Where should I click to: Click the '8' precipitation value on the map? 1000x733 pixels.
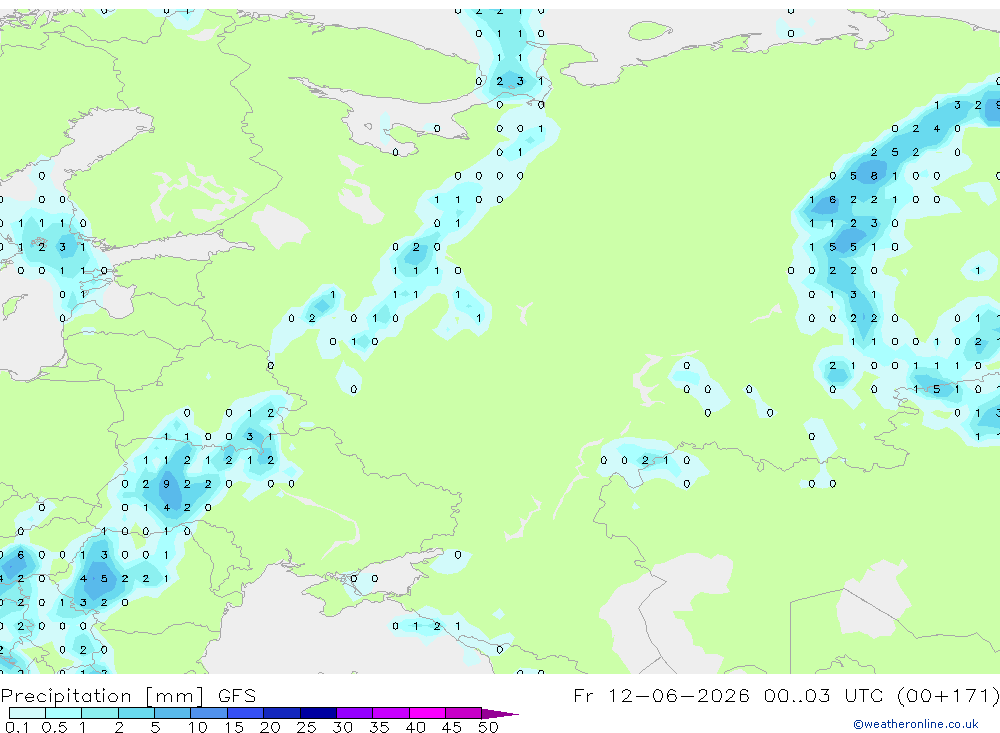[874, 176]
